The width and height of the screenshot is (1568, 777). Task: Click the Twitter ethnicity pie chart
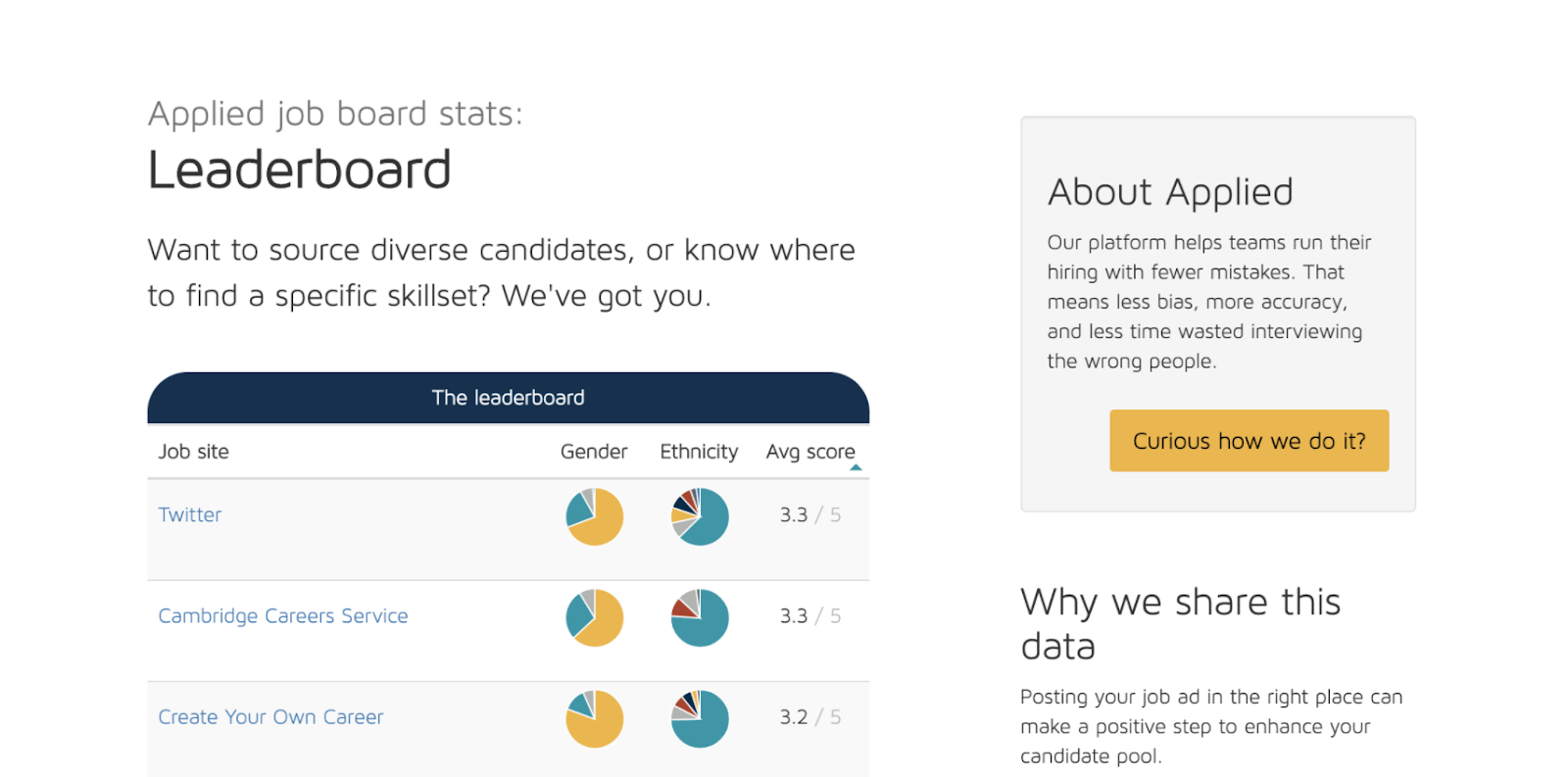tap(700, 516)
